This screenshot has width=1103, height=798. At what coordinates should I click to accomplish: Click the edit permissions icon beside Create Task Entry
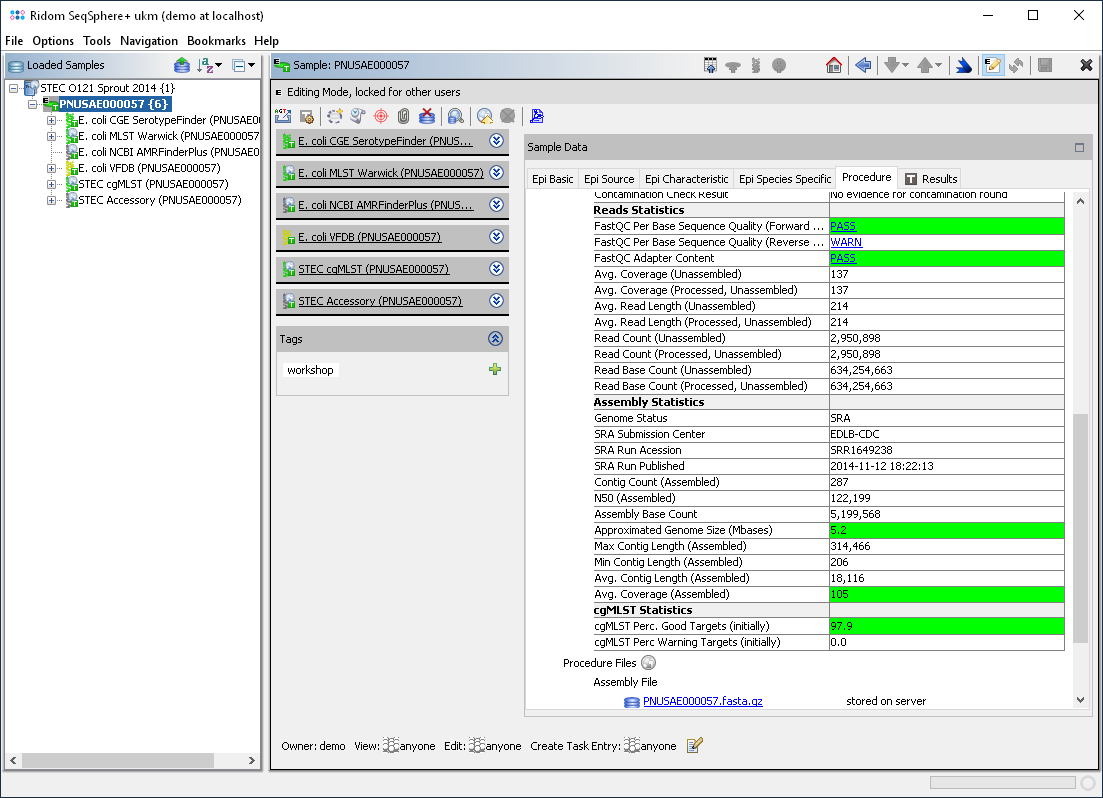coord(695,745)
